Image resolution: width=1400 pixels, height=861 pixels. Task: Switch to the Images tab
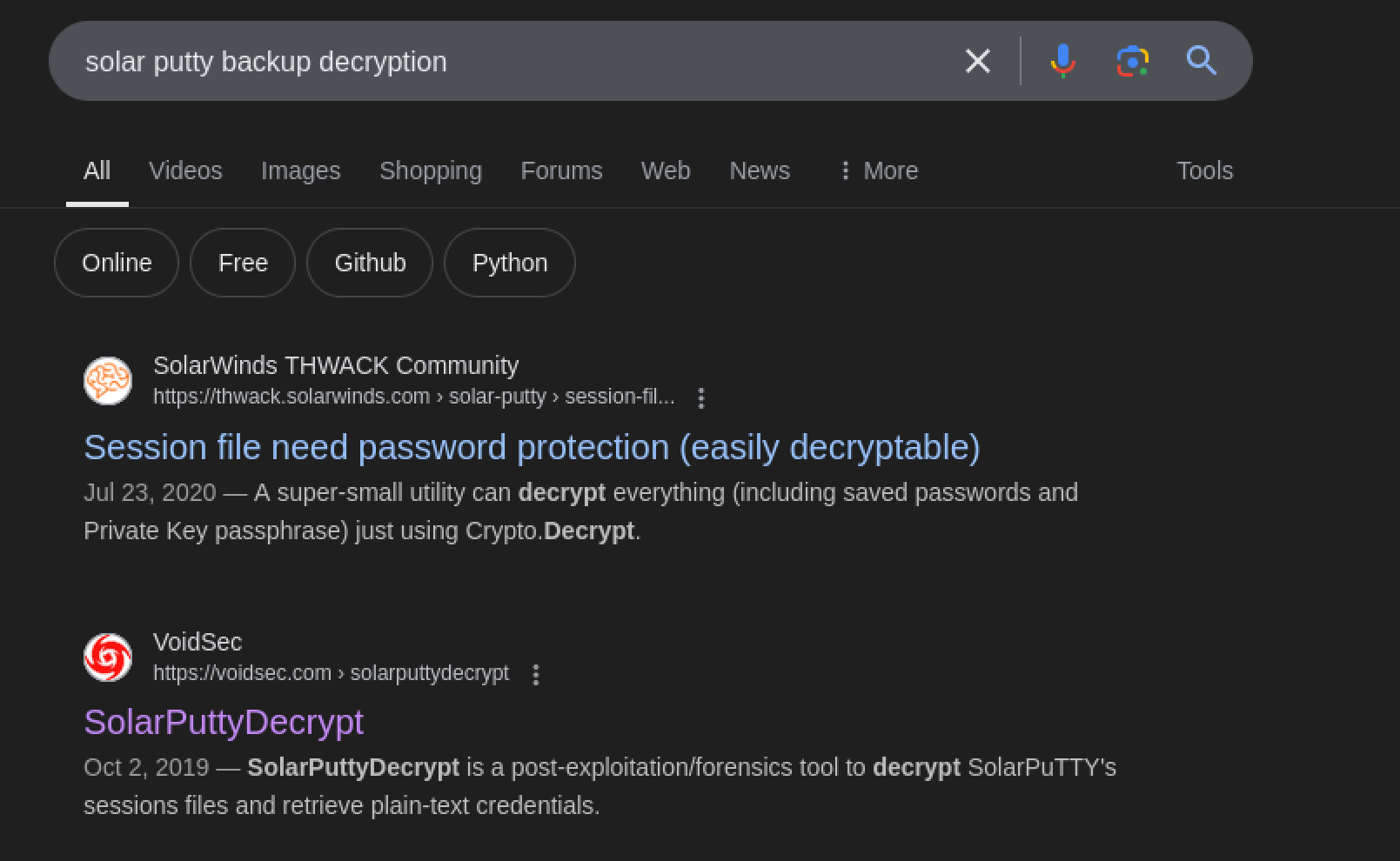[x=300, y=170]
